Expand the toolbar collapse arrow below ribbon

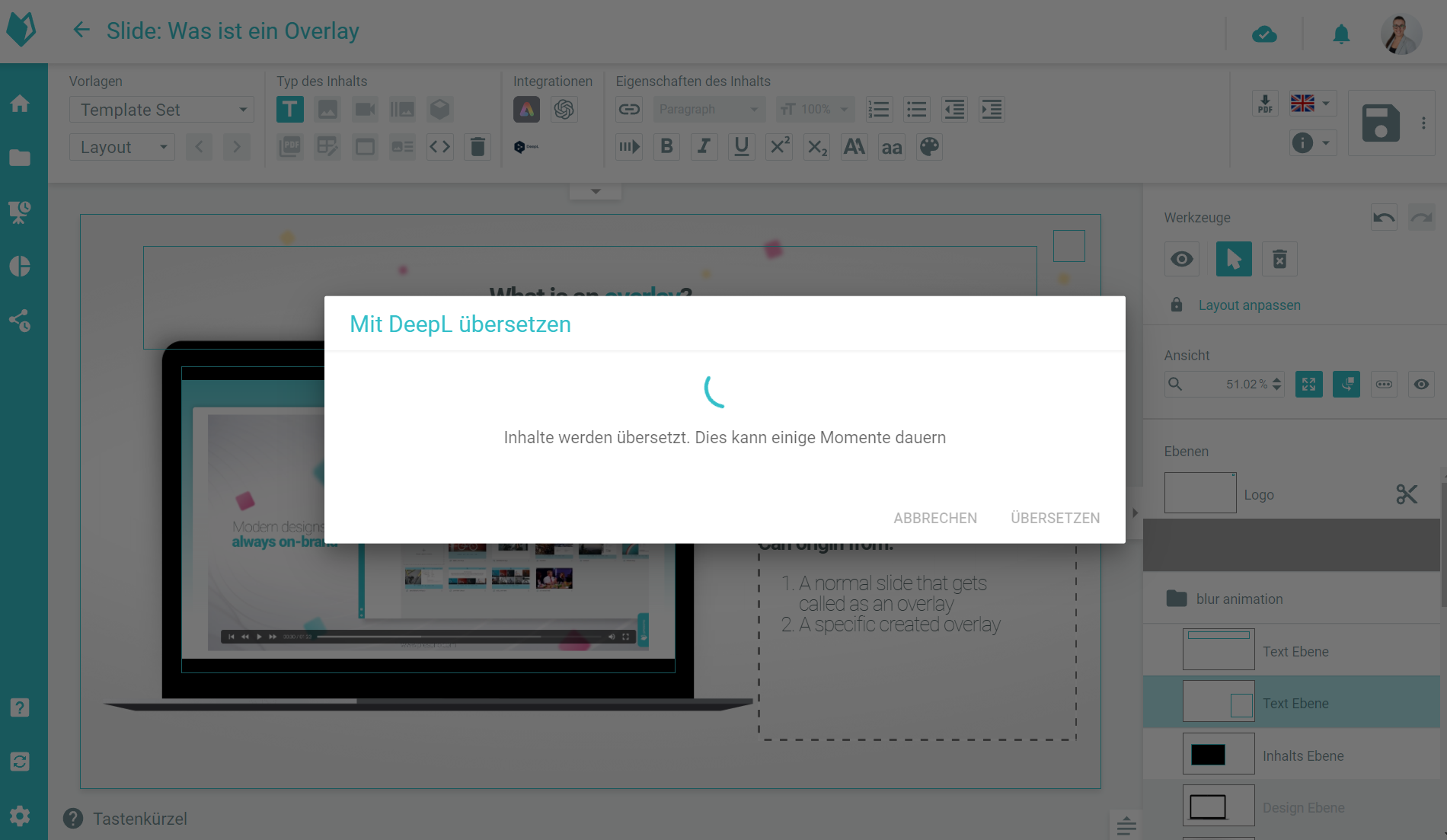point(596,191)
